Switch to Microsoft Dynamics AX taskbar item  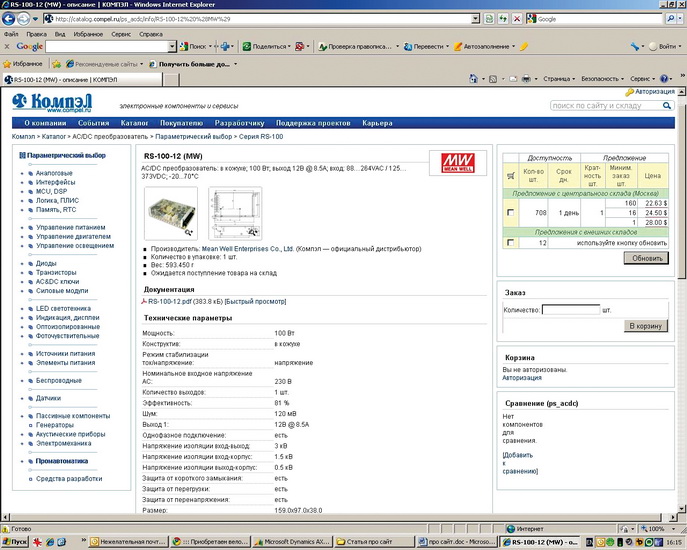coord(293,542)
